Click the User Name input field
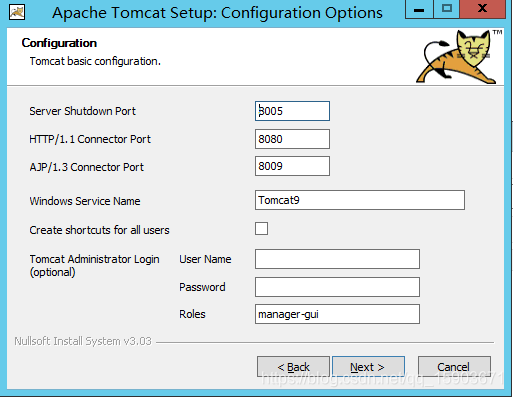This screenshot has height=397, width=513. (337, 259)
